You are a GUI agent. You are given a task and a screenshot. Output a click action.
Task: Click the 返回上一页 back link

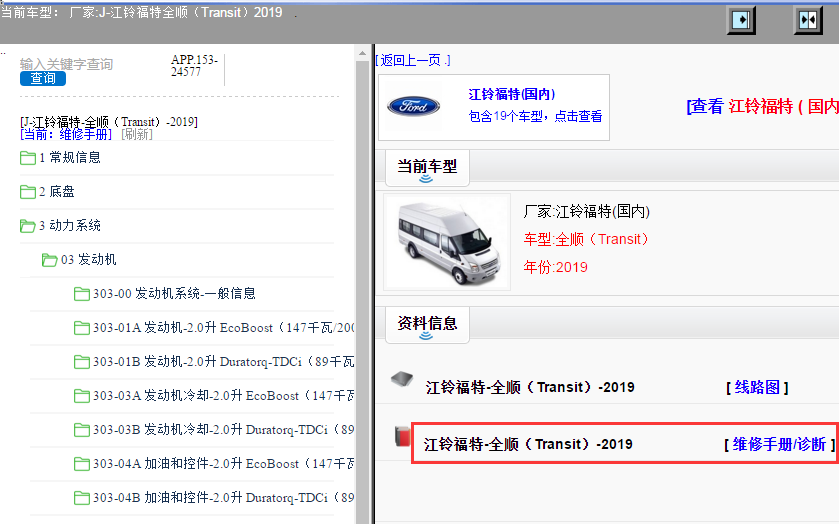pyautogui.click(x=413, y=60)
